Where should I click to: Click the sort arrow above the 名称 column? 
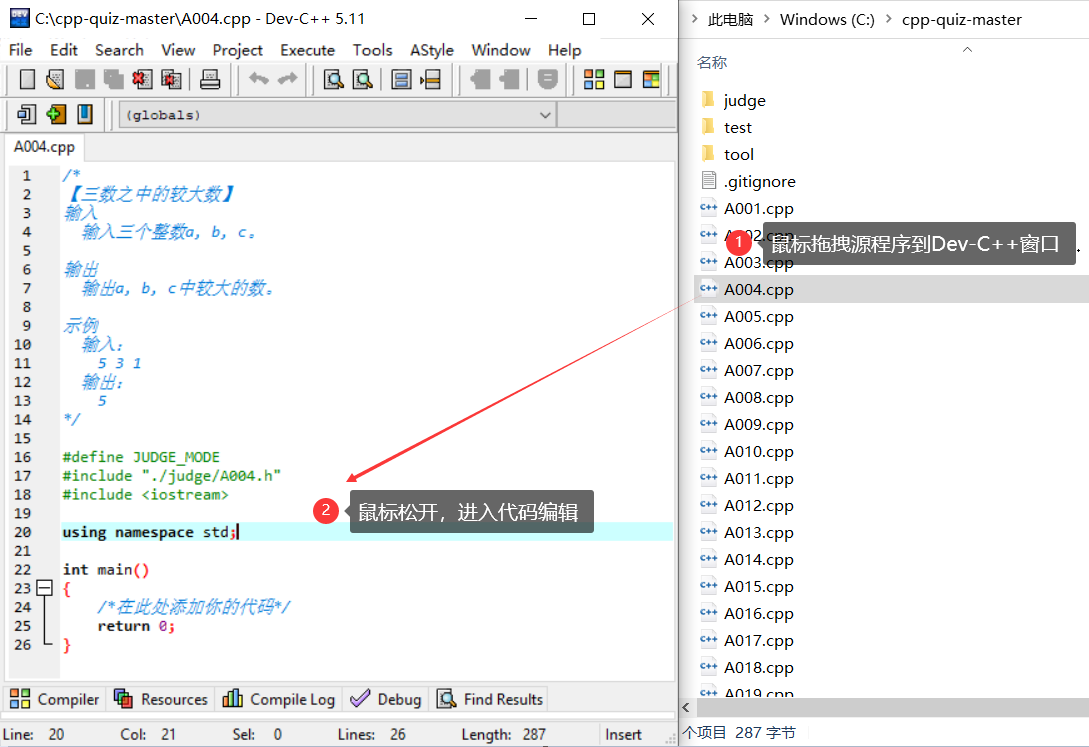[967, 49]
